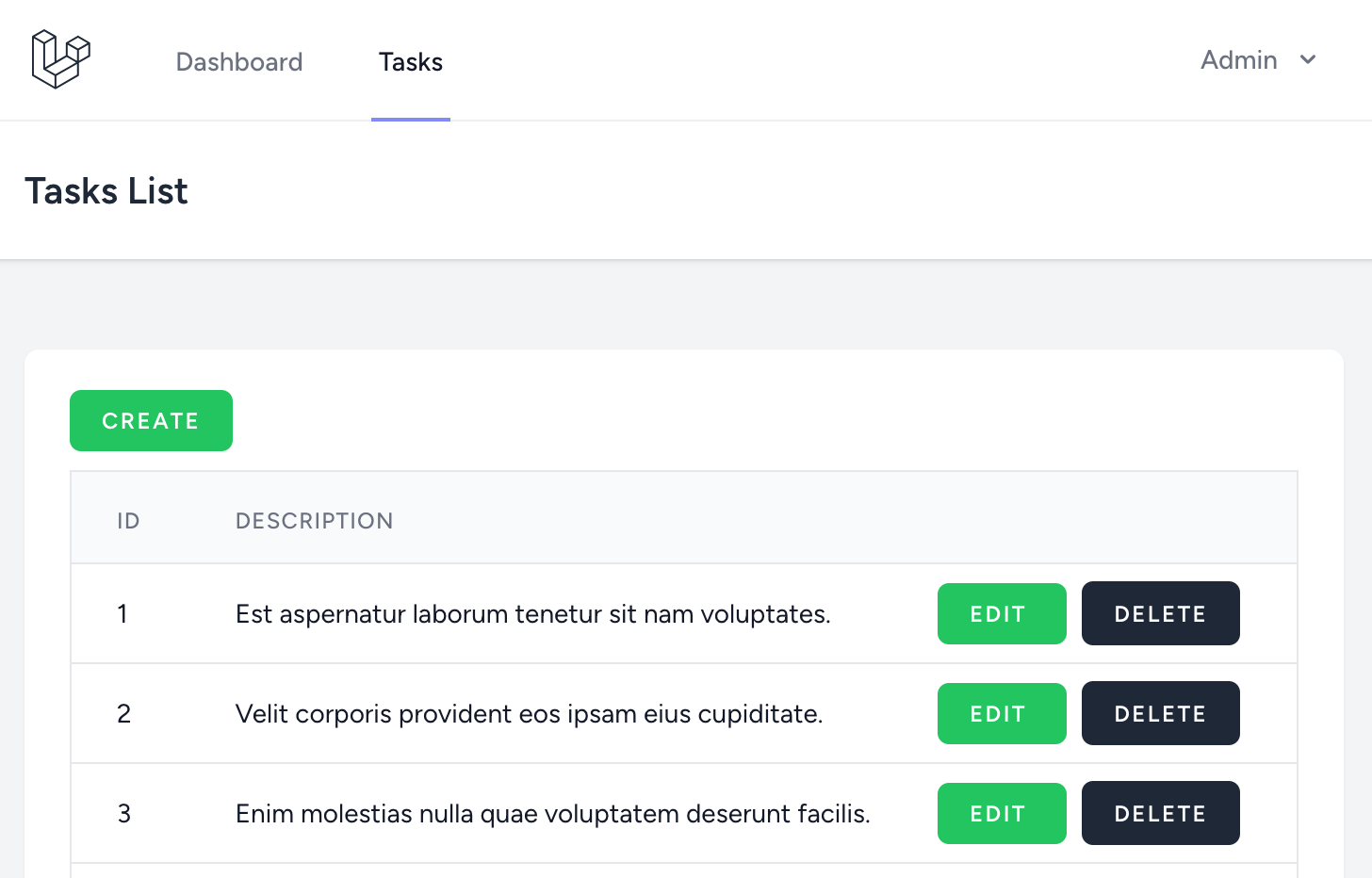Select the Tasks nav tab

(411, 61)
